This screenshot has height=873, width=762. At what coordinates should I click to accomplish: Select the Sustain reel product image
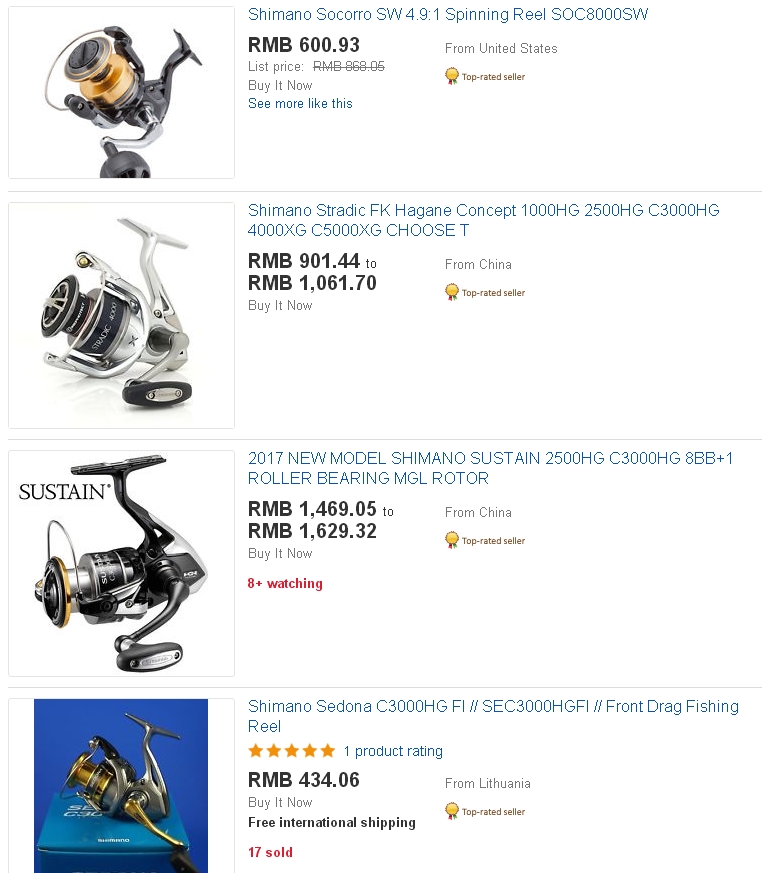click(x=121, y=563)
